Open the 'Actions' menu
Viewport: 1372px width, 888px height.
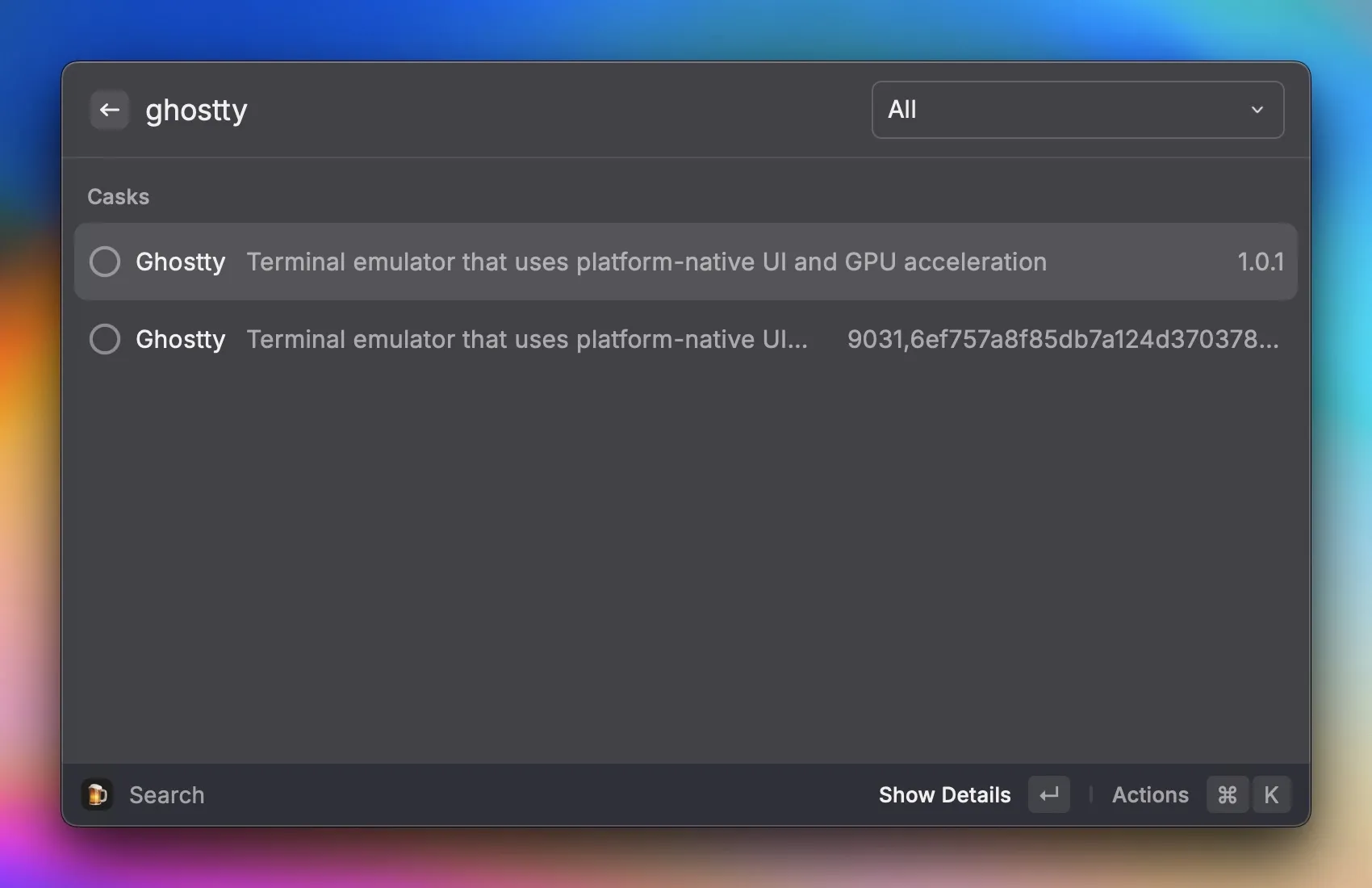pyautogui.click(x=1150, y=794)
